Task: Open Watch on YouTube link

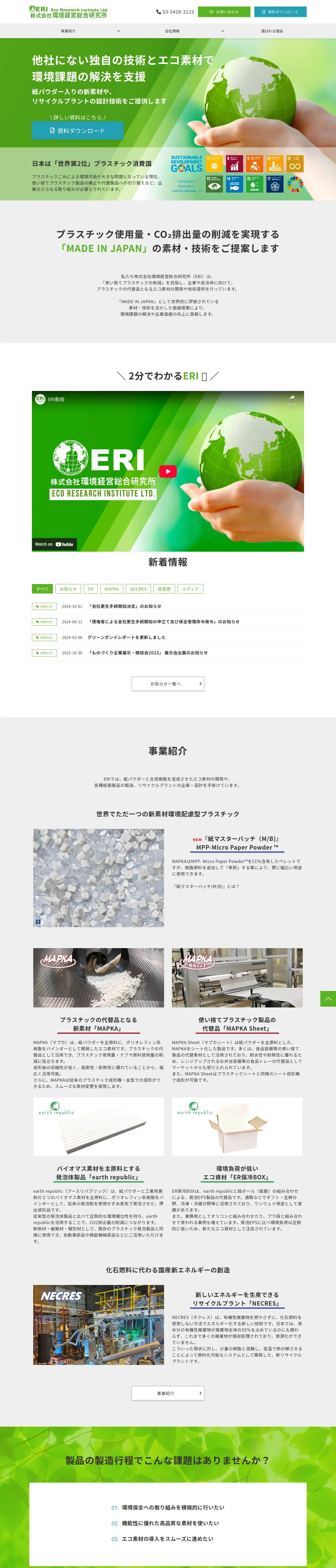Action: click(x=54, y=544)
